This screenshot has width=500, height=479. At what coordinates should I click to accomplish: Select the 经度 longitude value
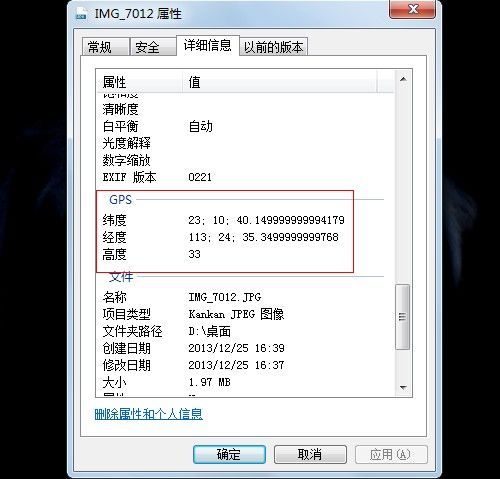point(263,237)
